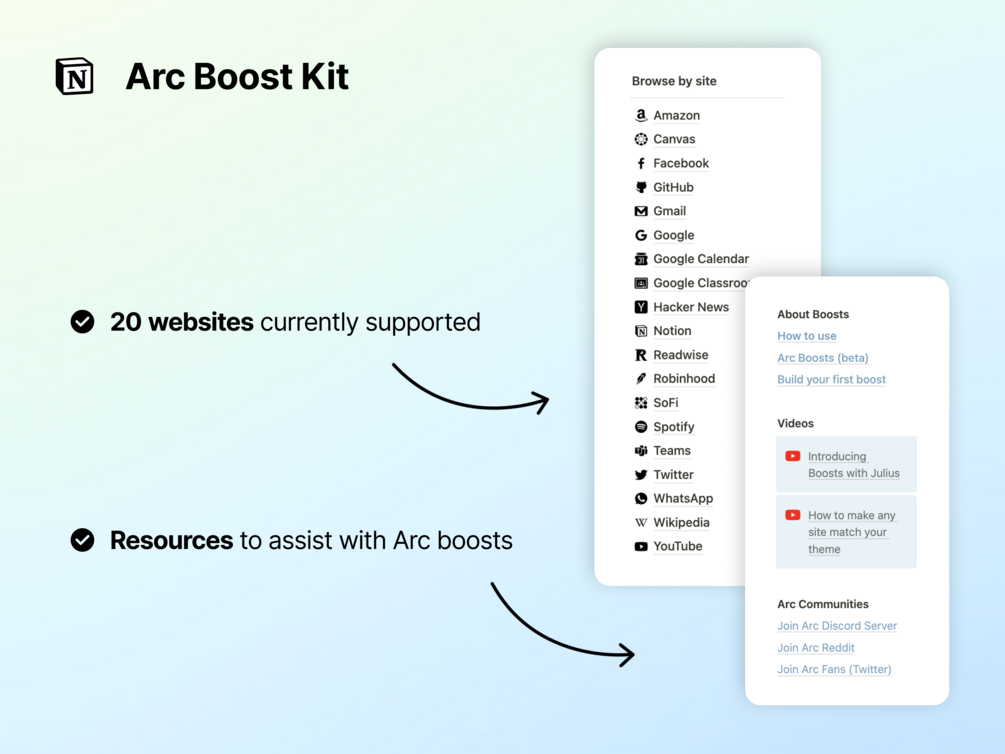Click the Google Classroom icon

[640, 283]
